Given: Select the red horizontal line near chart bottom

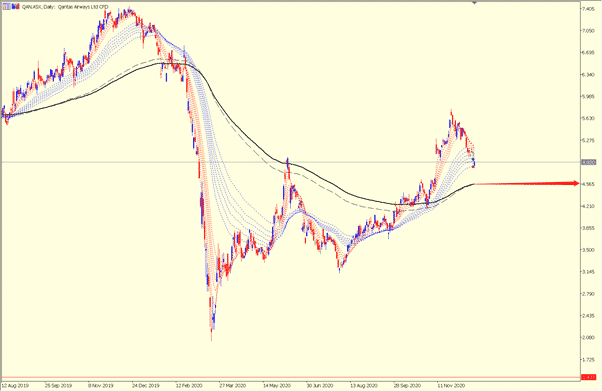Looking at the screenshot, I should click(290, 377).
